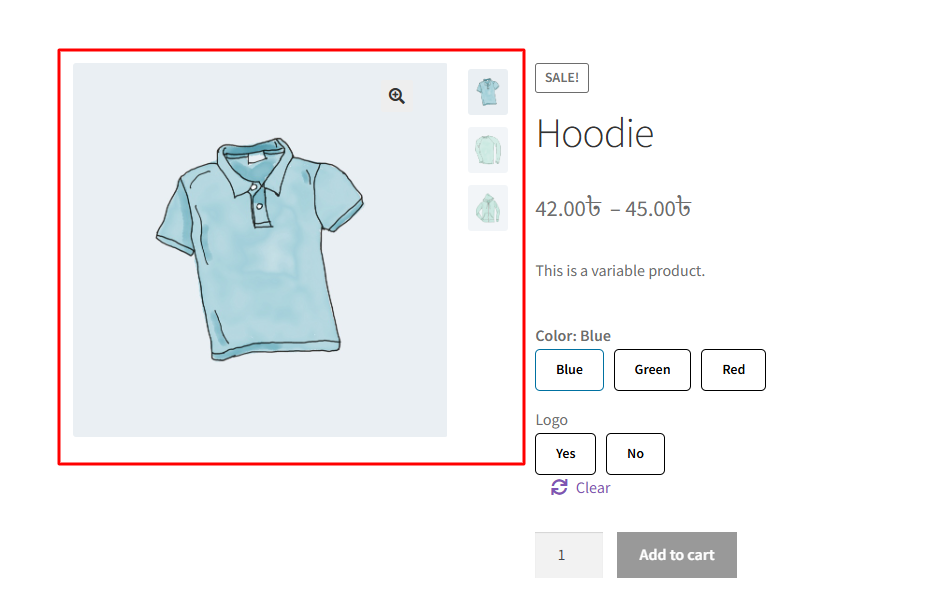Click the text 'This is a variable product.'
The image size is (943, 601).
pos(620,271)
